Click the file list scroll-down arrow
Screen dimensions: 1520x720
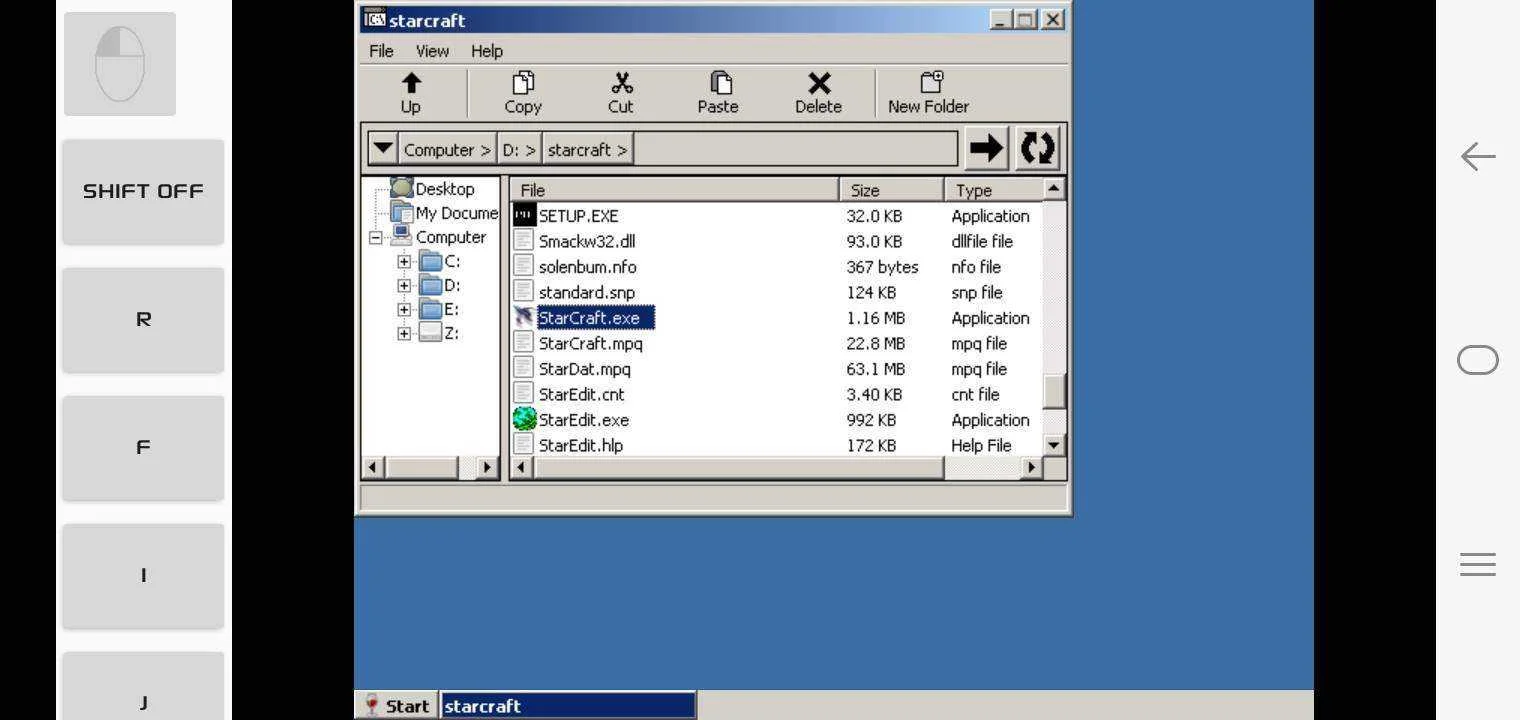click(1054, 444)
